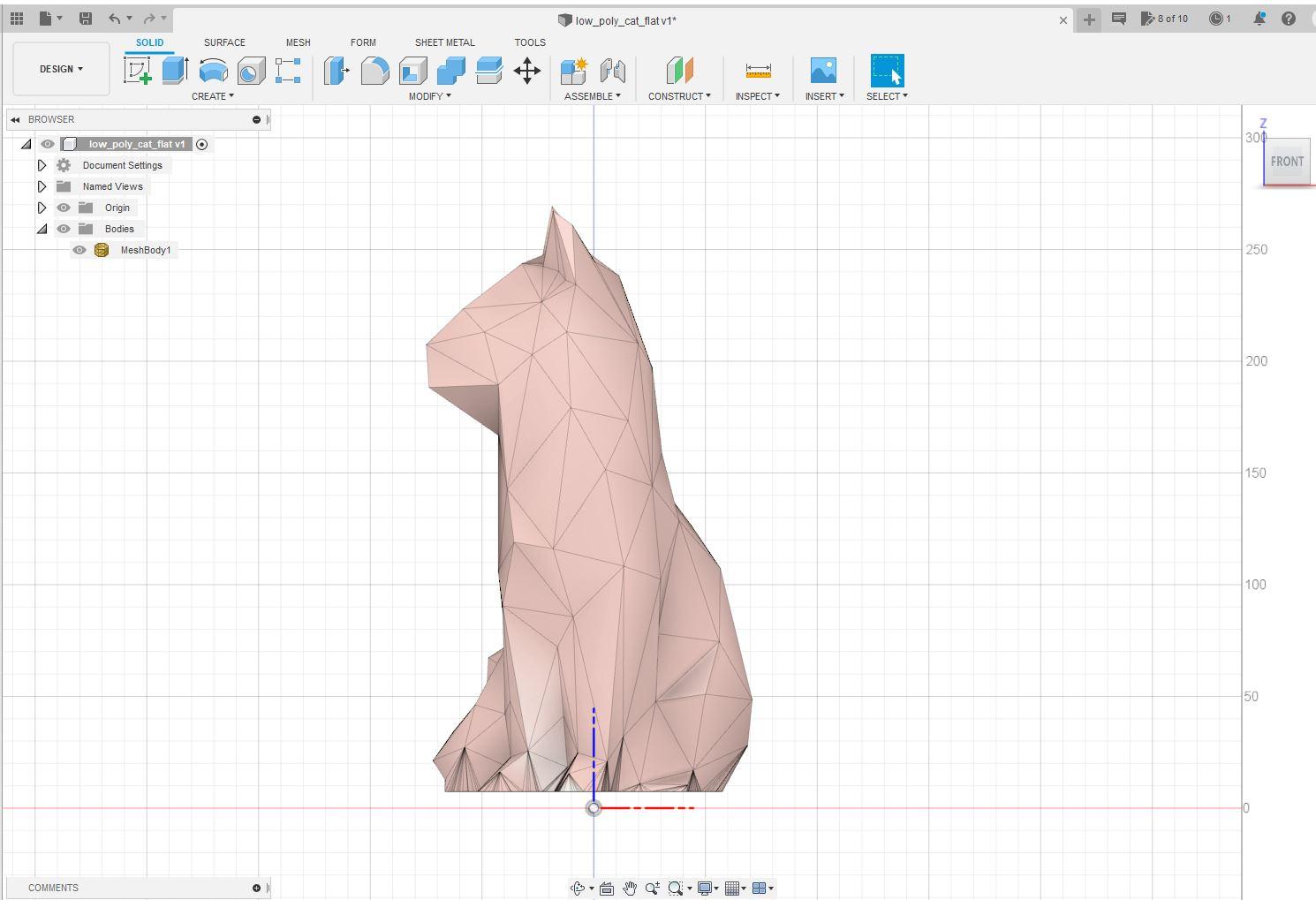Screen dimensions: 1316x900
Task: Open the DESIGN workspace dropdown
Action: click(60, 69)
